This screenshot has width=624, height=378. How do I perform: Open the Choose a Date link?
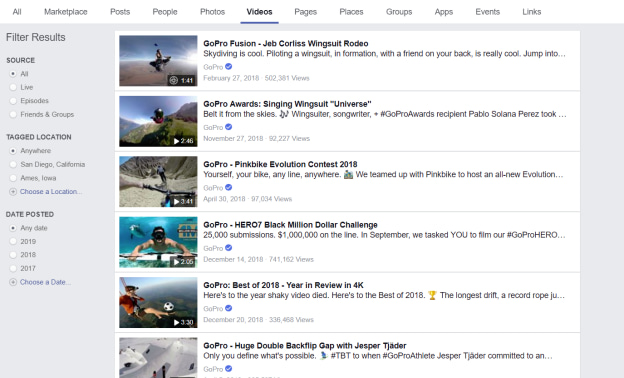45,282
